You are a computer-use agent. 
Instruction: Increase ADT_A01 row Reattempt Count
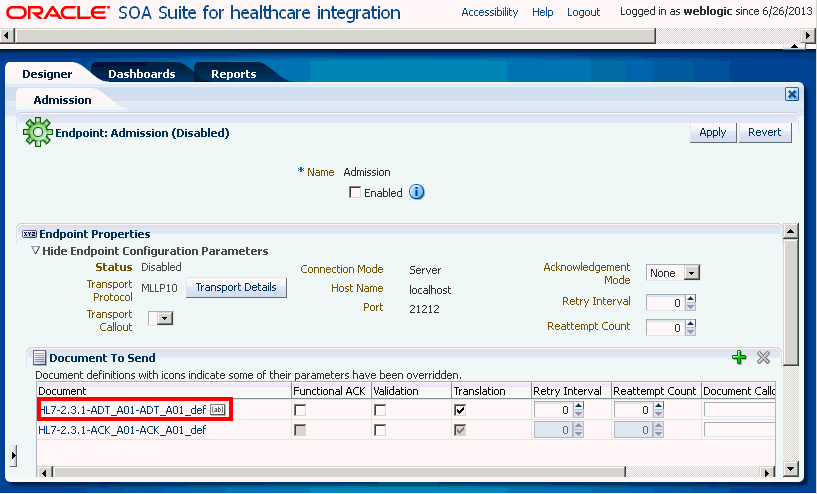coord(659,406)
